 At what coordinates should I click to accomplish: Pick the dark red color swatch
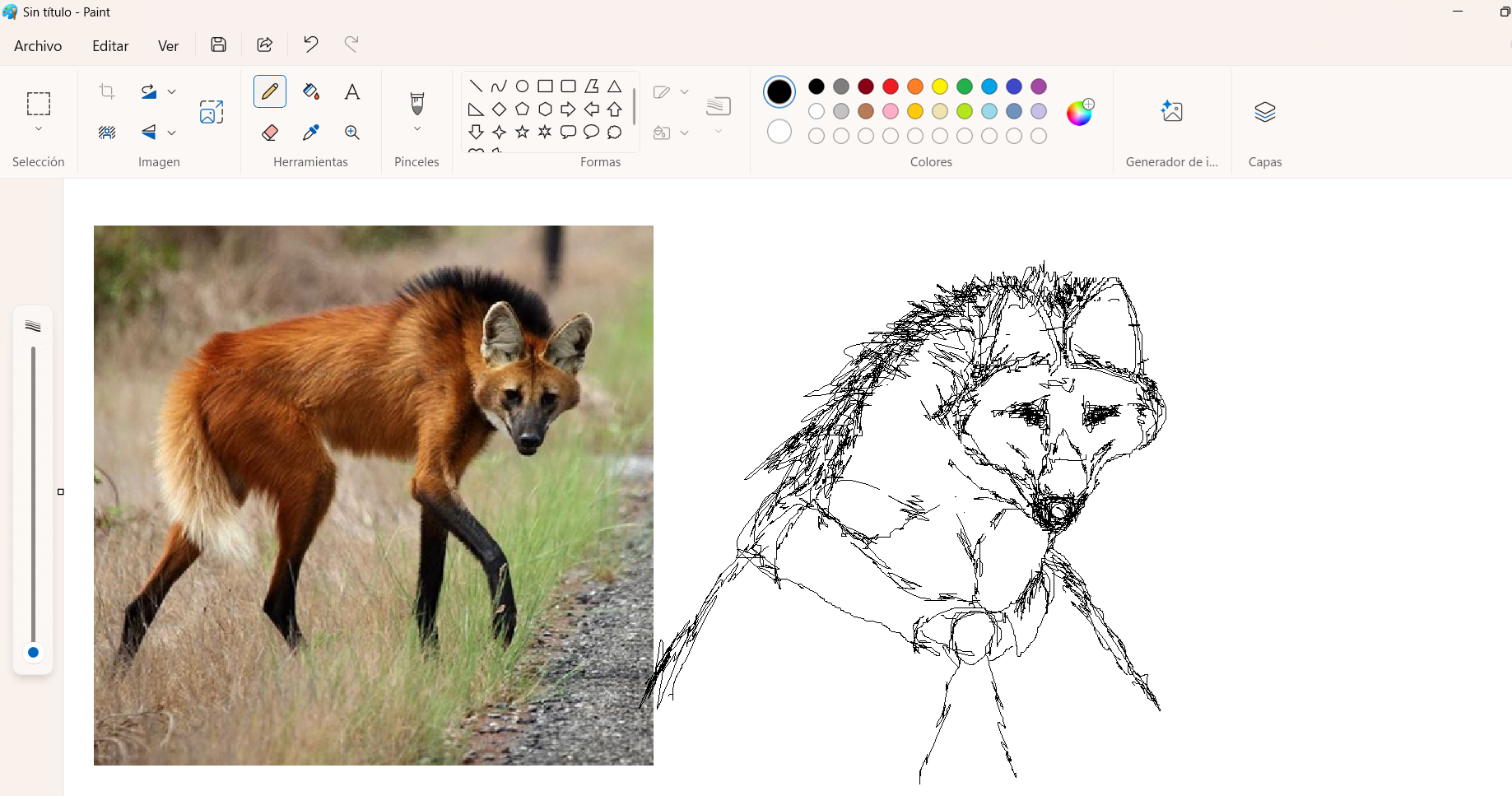pos(866,86)
